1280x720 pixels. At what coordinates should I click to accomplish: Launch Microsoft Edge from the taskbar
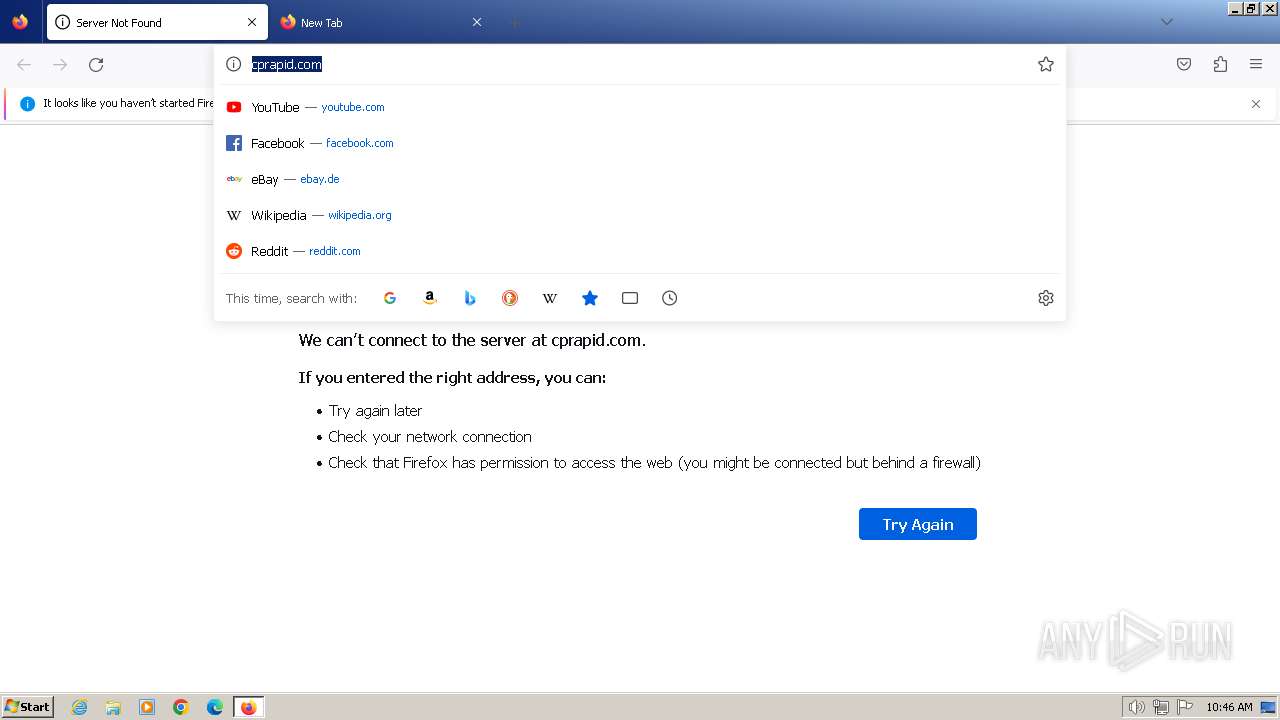tap(215, 707)
